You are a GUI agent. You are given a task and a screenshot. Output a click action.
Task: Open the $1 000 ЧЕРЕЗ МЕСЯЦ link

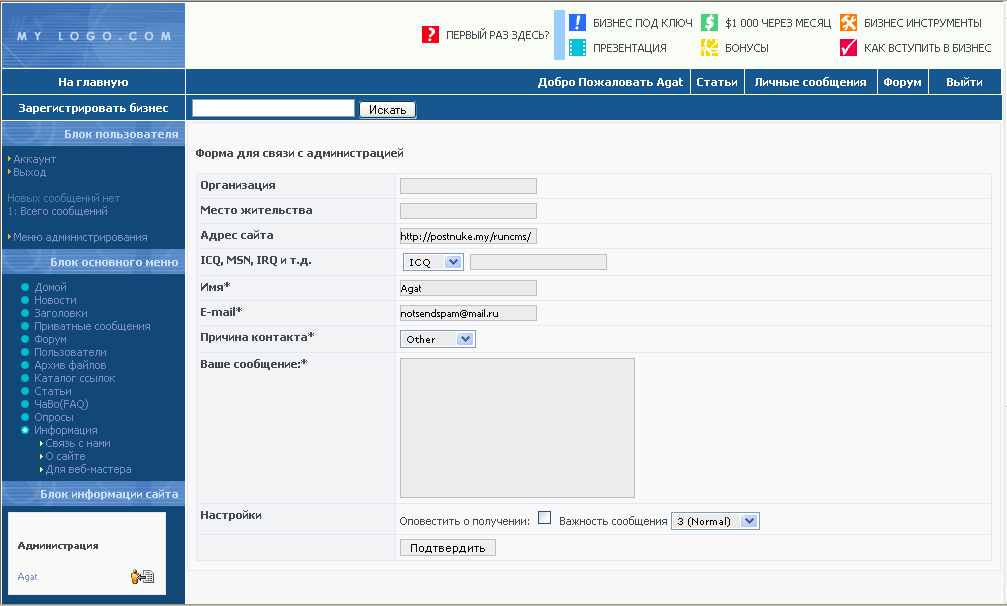click(x=778, y=23)
